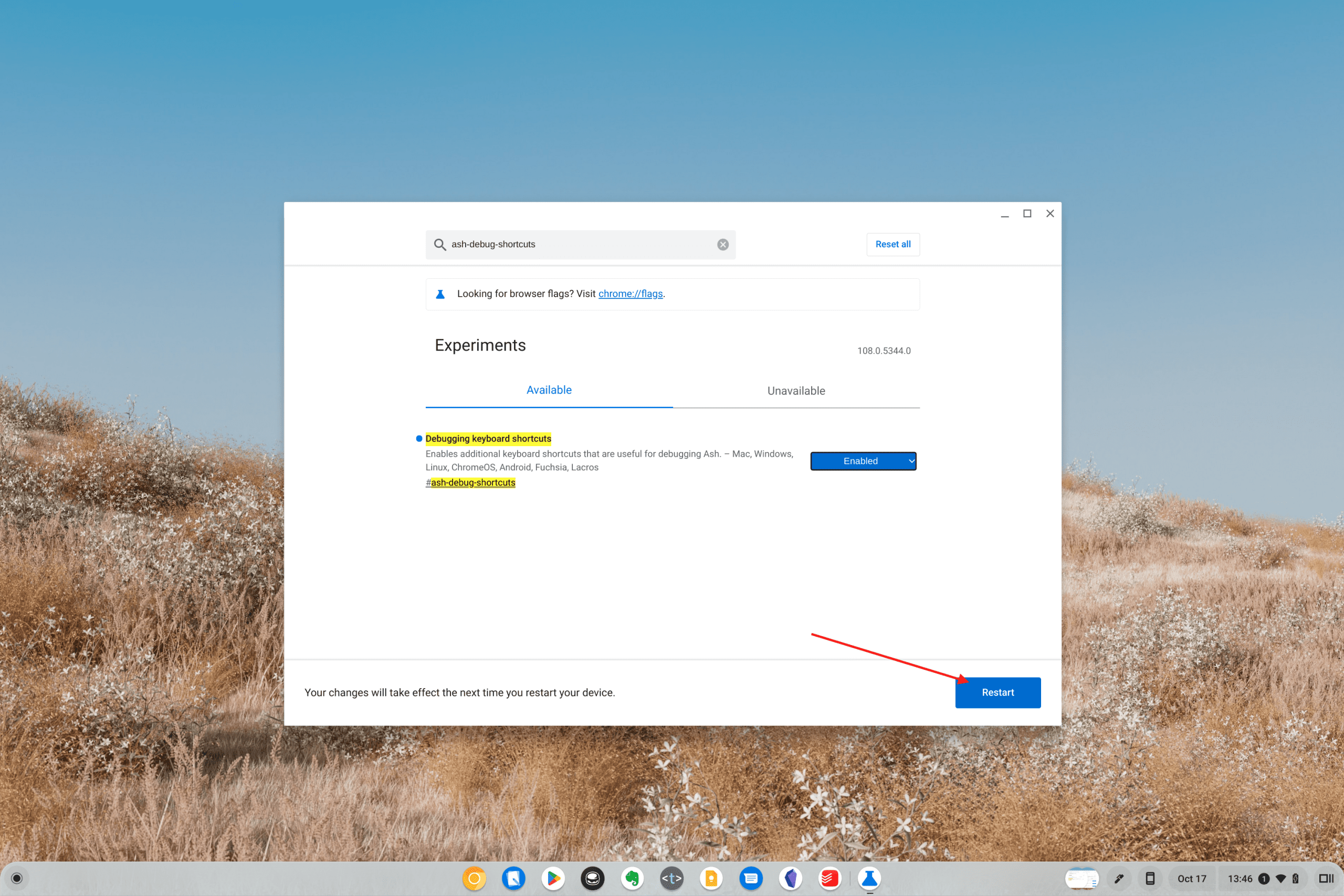
Task: Click the Reset all button
Action: (x=892, y=245)
